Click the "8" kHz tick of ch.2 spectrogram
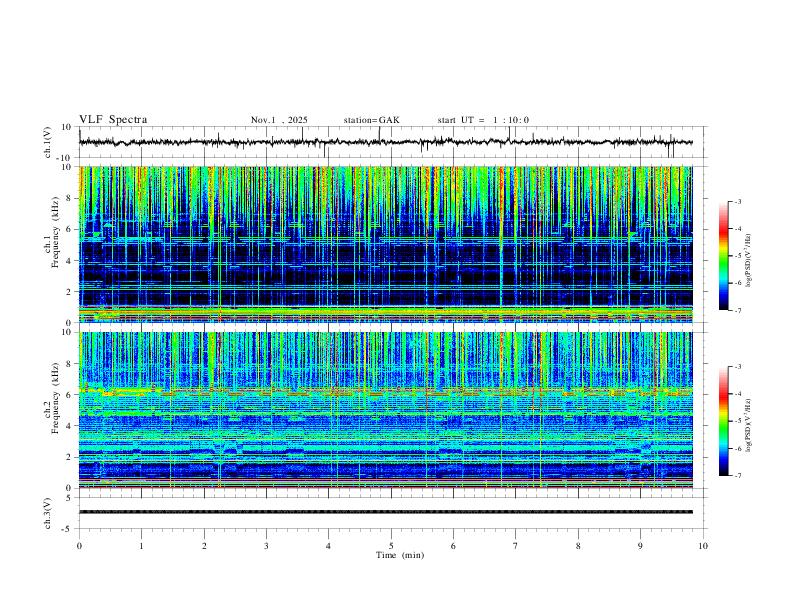Image resolution: width=792 pixels, height=612 pixels. (70, 363)
